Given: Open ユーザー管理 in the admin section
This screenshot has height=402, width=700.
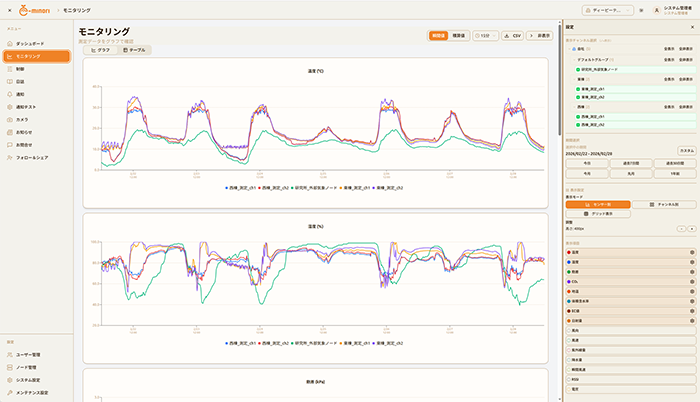Looking at the screenshot, I should 28,355.
